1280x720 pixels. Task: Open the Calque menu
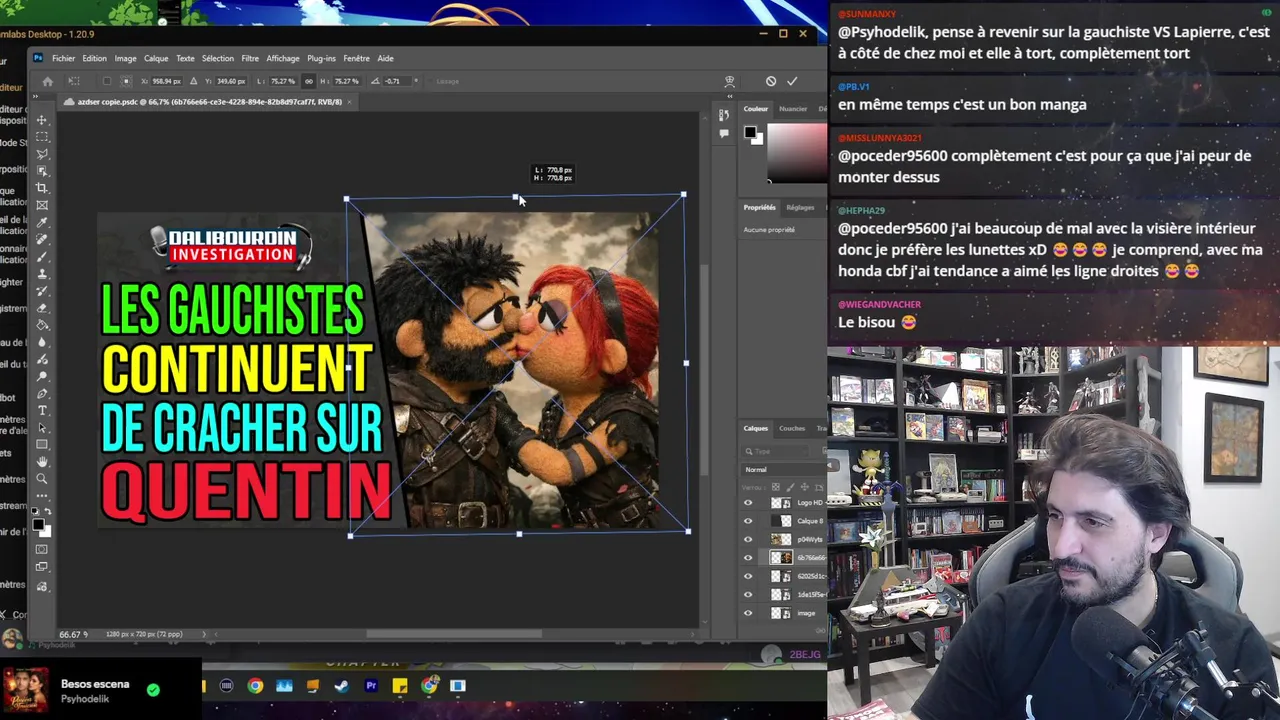pyautogui.click(x=156, y=58)
